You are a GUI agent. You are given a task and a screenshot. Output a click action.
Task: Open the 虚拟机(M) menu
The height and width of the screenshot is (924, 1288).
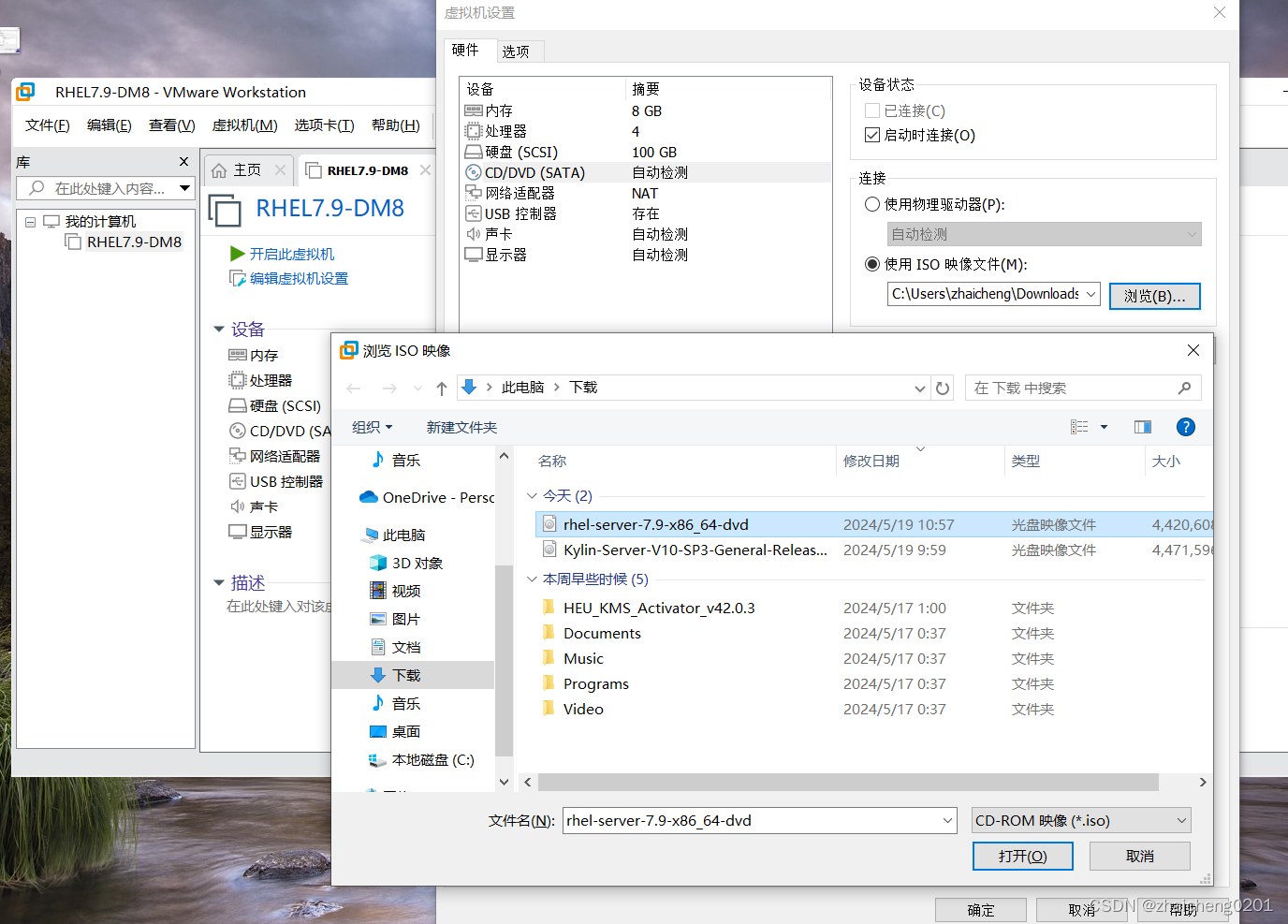(x=244, y=125)
